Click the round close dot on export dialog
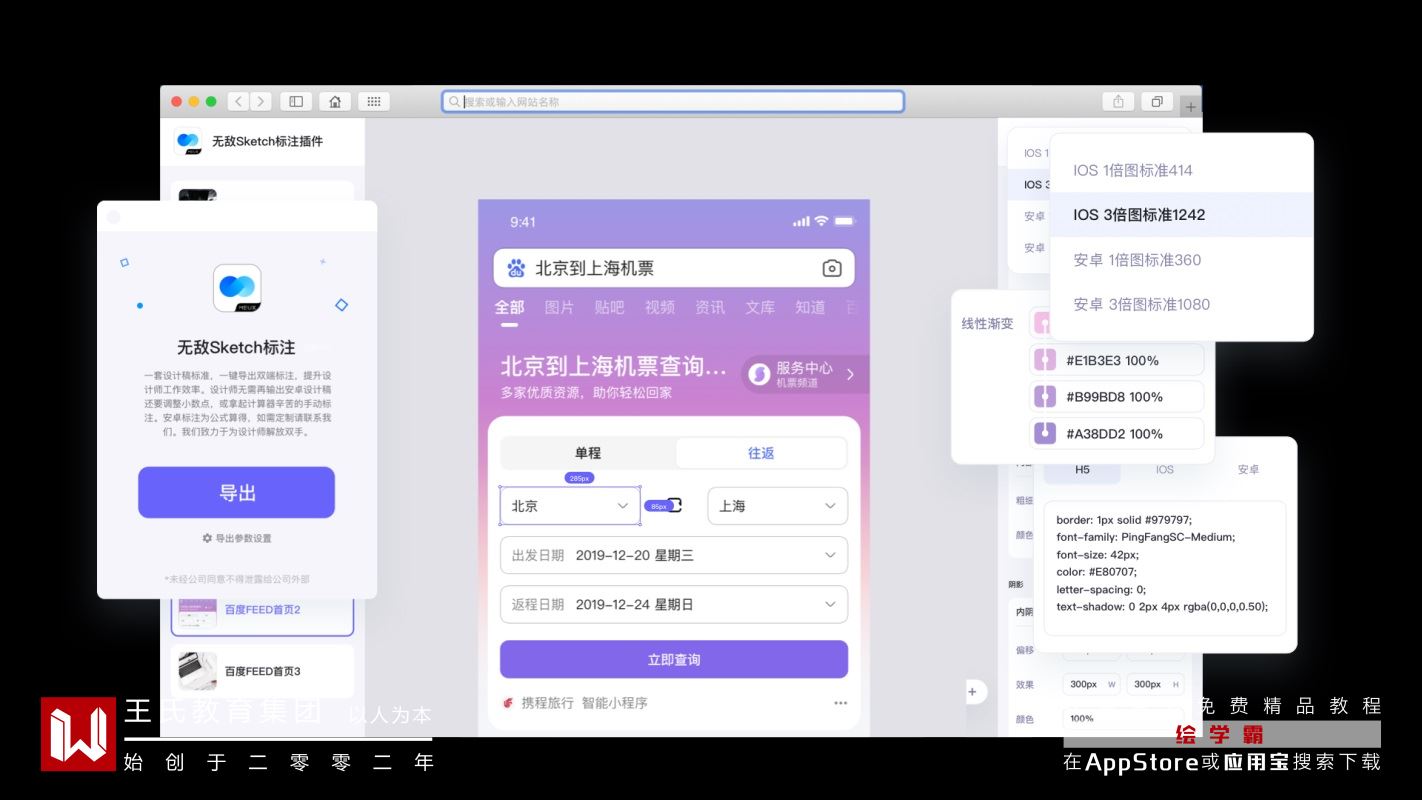This screenshot has width=1422, height=800. (113, 217)
